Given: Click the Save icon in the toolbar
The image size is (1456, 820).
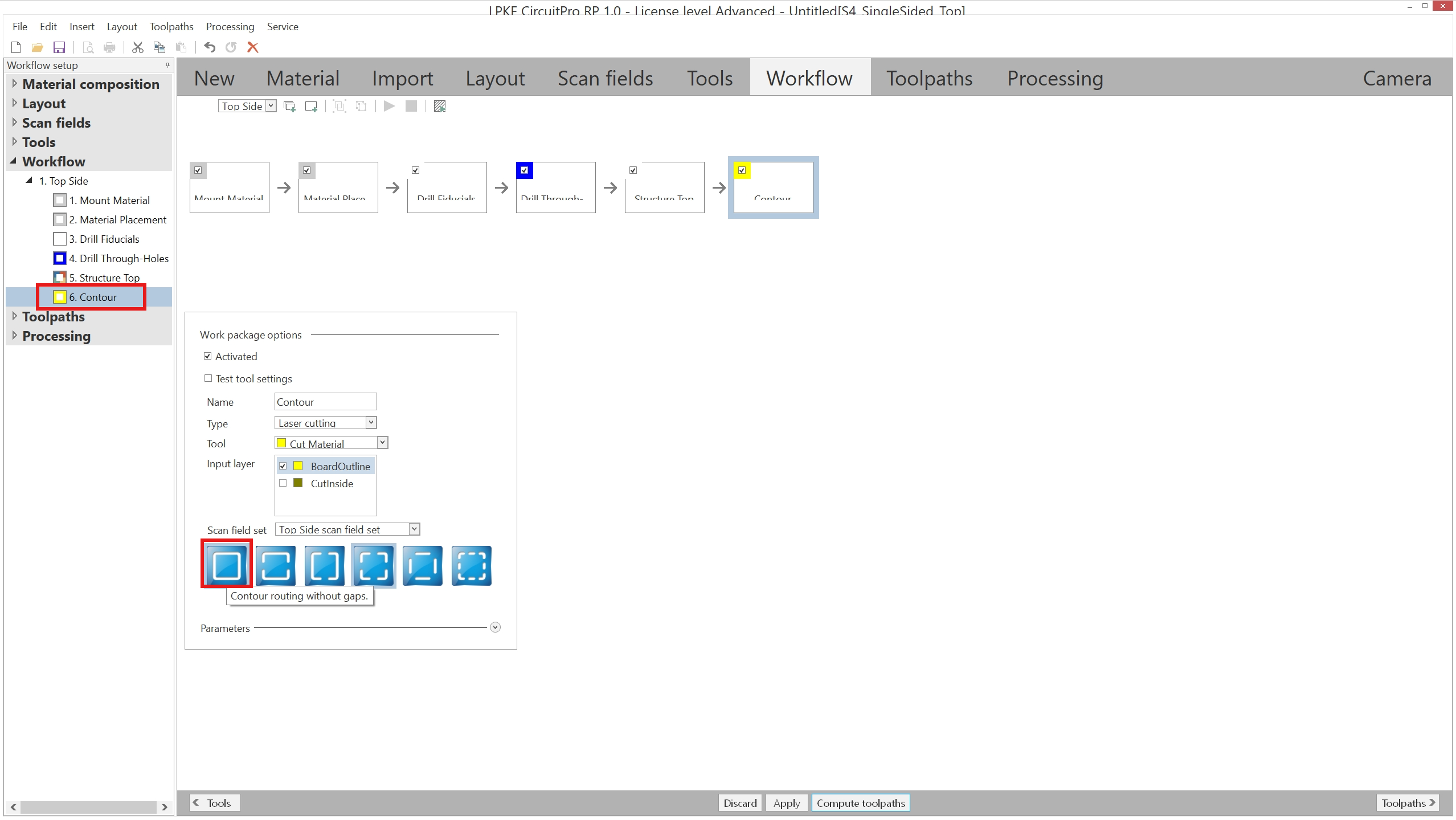Looking at the screenshot, I should click(x=59, y=47).
